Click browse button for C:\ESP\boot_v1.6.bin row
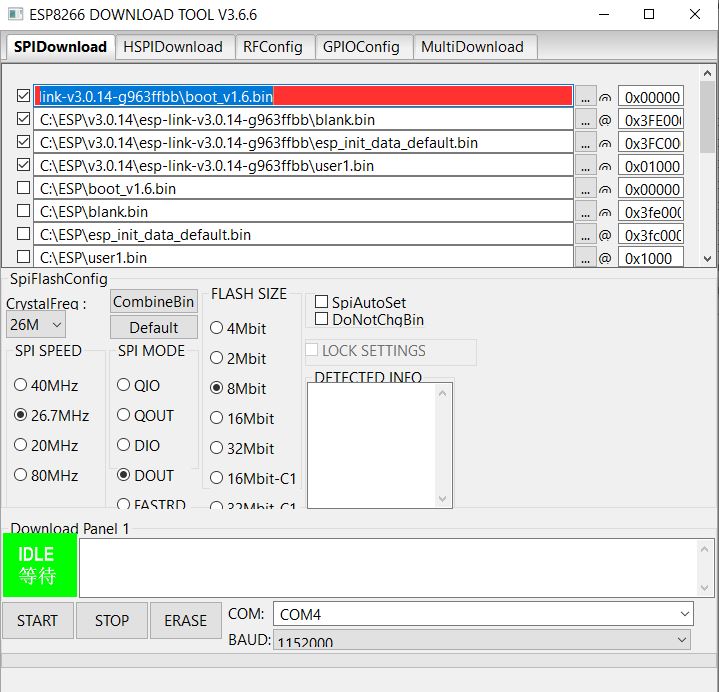The height and width of the screenshot is (692, 719). click(585, 189)
